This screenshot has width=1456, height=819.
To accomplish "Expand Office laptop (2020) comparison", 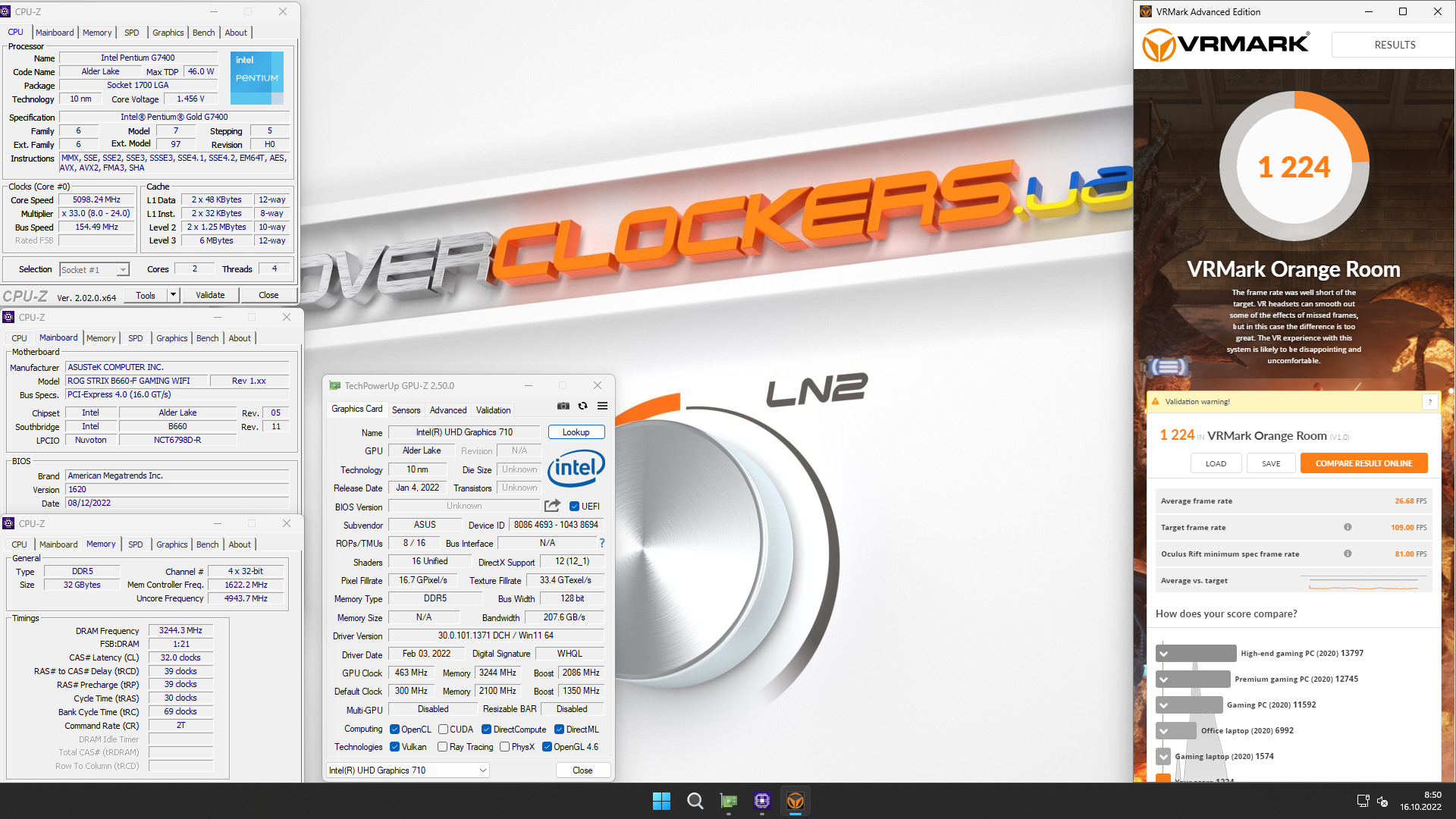I will (x=1163, y=730).
